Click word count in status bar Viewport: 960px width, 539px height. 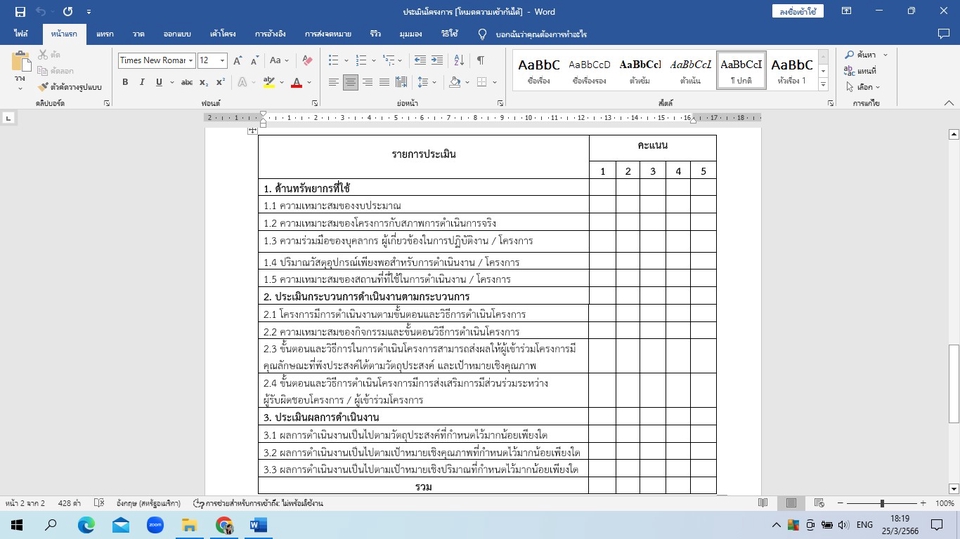[x=69, y=503]
